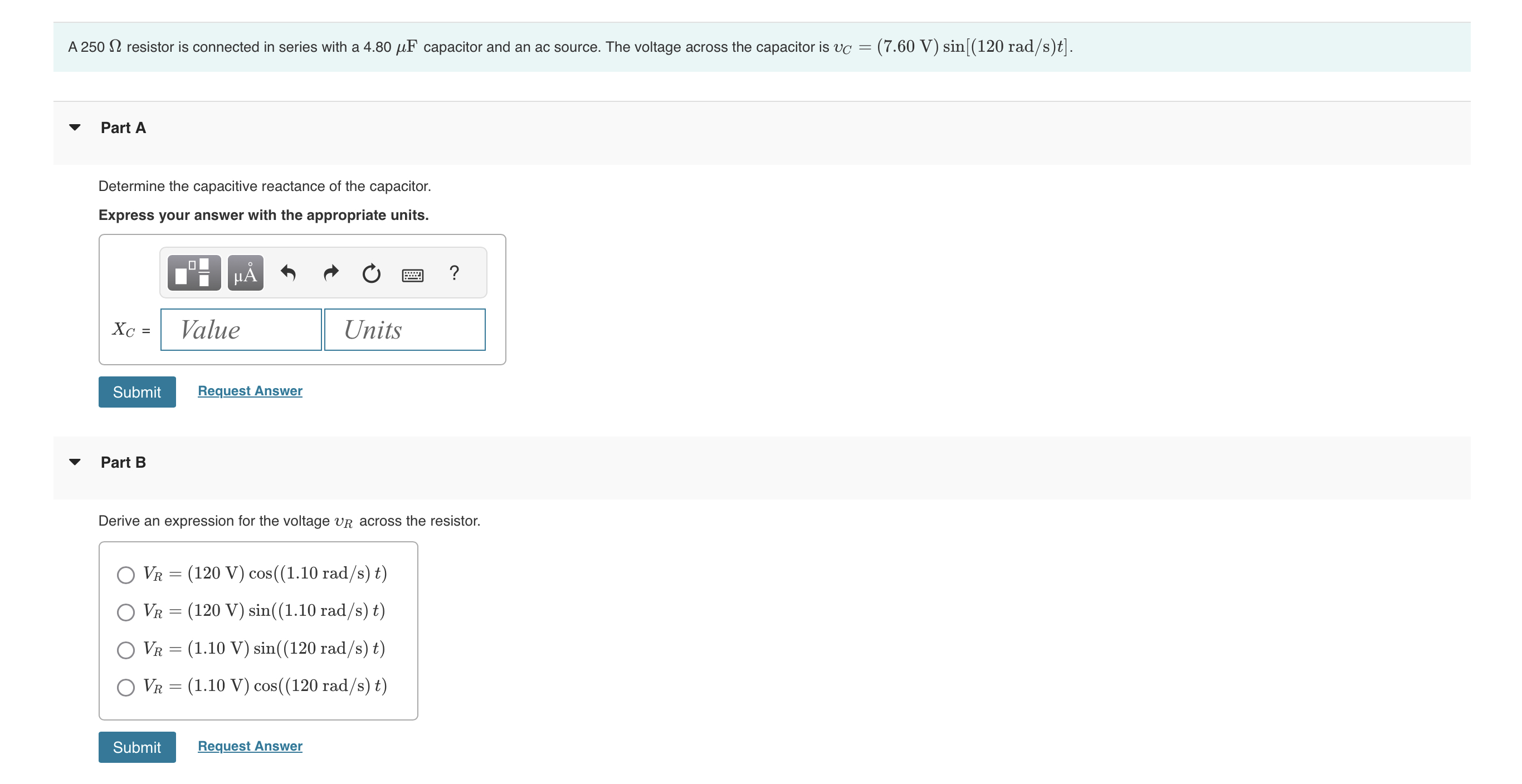Click the reset circular arrow icon
The image size is (1522, 784).
(371, 273)
